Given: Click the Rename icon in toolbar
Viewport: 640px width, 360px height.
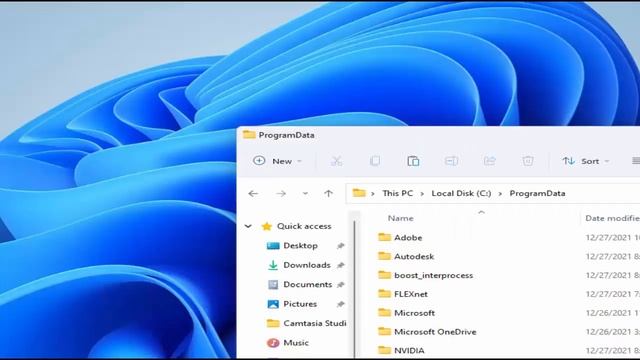Looking at the screenshot, I should click(x=451, y=161).
